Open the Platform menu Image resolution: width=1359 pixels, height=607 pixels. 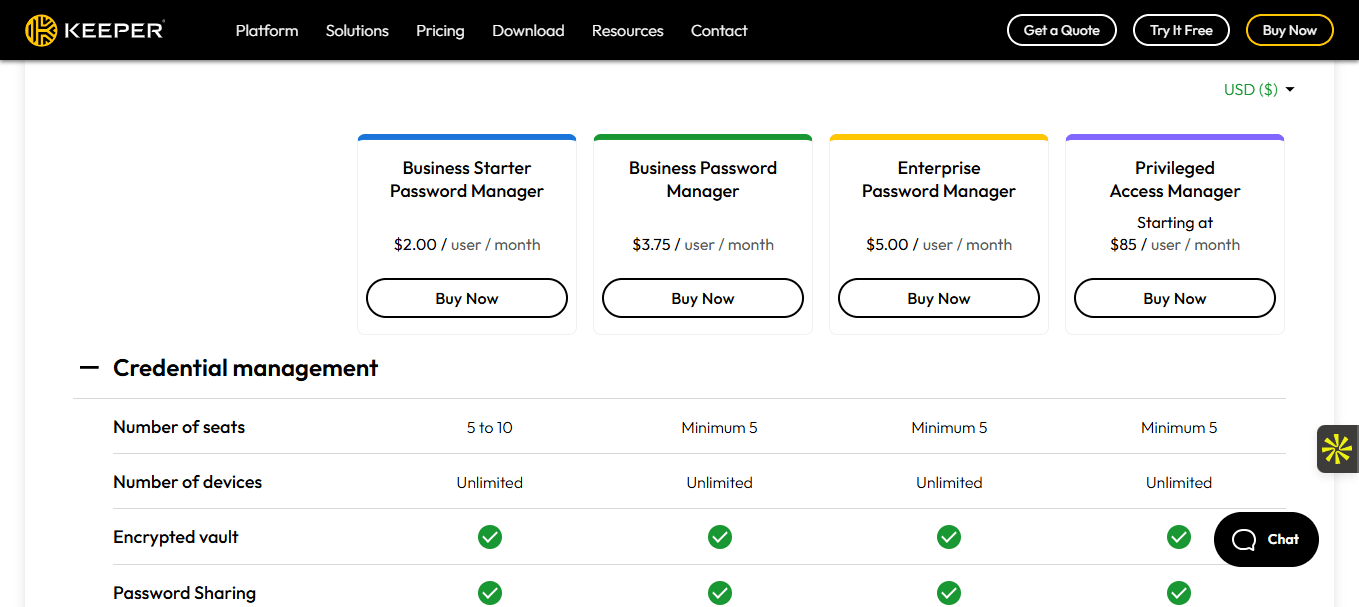[x=267, y=31]
